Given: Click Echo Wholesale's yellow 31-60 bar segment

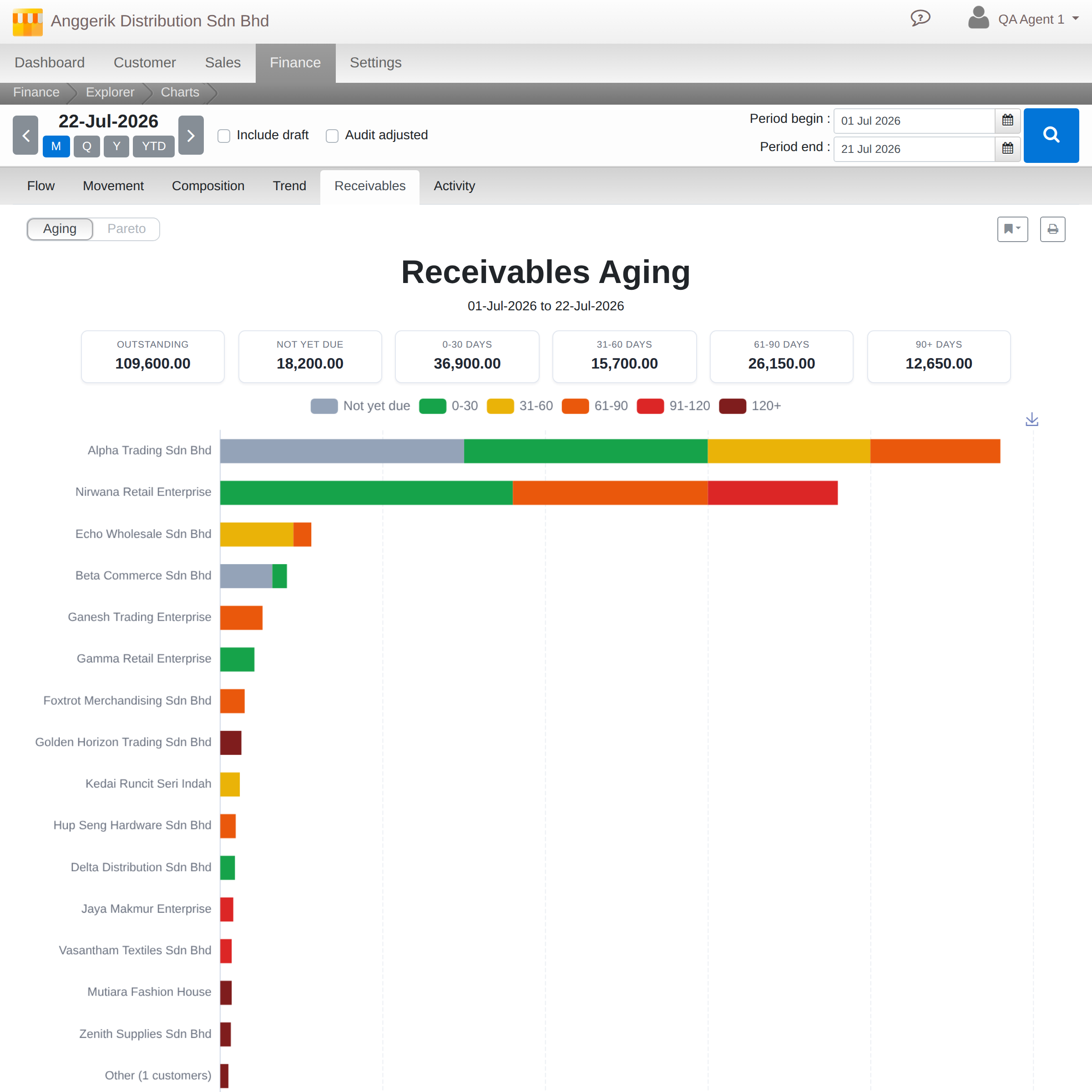Looking at the screenshot, I should point(257,535).
